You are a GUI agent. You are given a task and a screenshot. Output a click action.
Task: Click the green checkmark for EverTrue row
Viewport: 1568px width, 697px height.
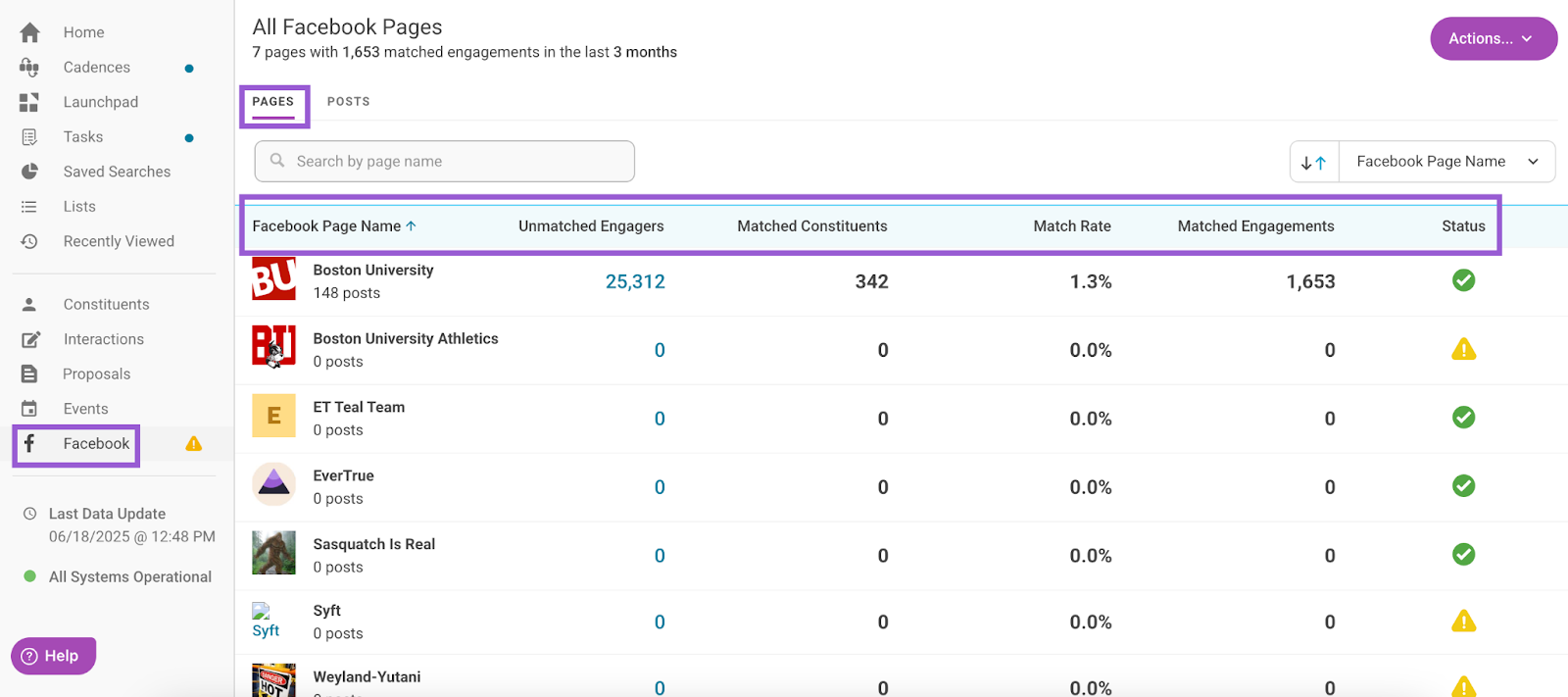1464,486
